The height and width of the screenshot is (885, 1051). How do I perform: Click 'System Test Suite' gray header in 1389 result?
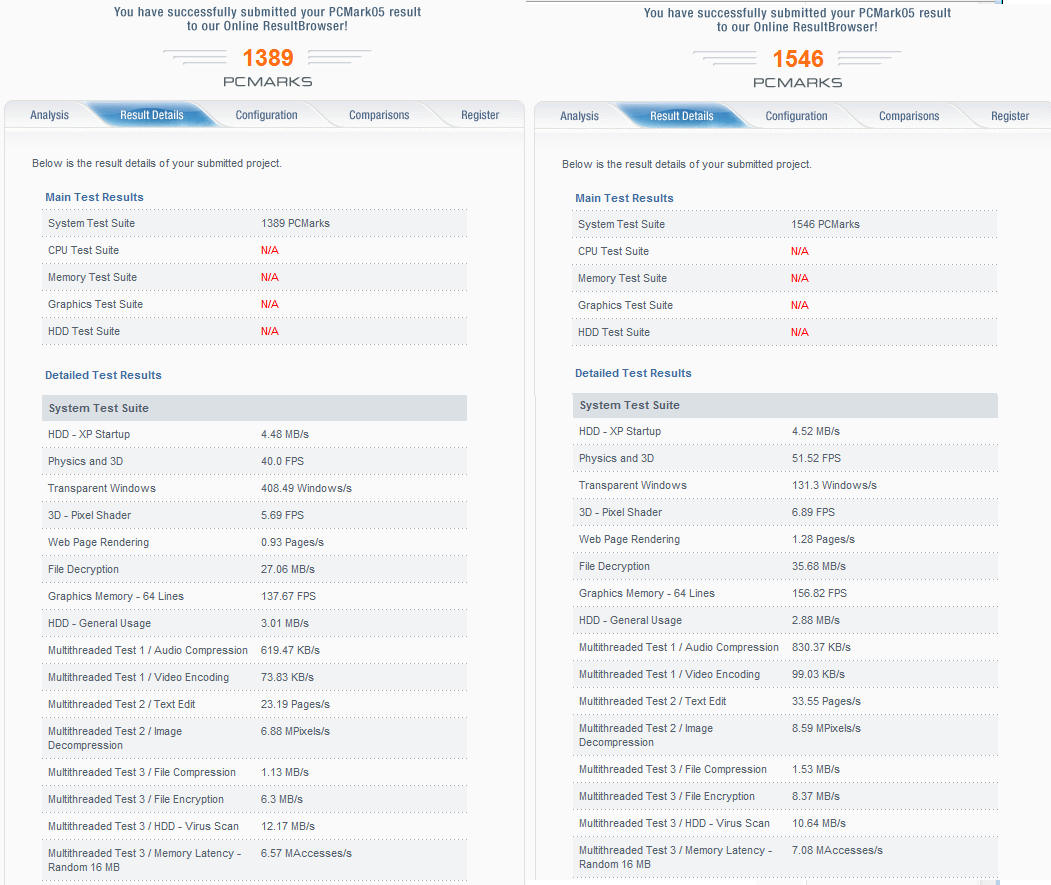pyautogui.click(x=254, y=408)
